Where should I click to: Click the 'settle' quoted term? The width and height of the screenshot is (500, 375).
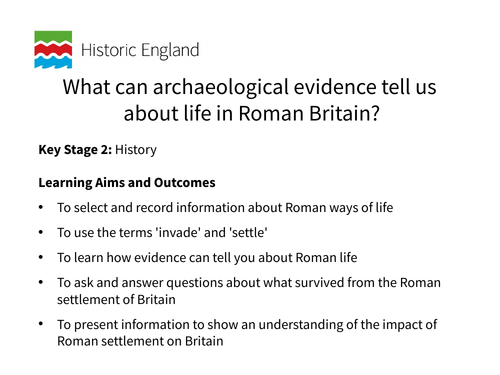click(x=248, y=232)
